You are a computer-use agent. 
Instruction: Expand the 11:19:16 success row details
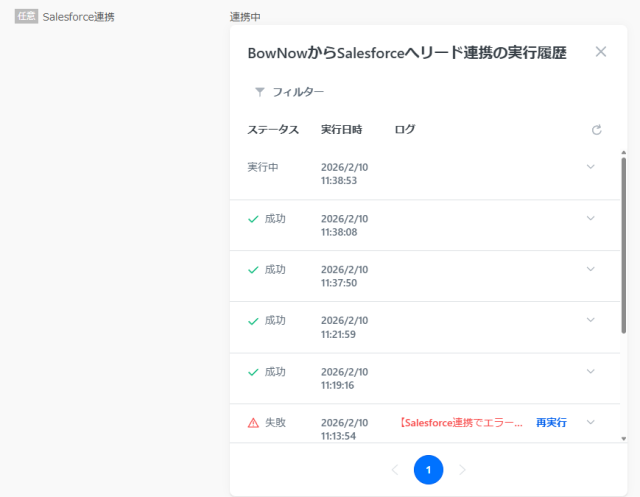[590, 371]
